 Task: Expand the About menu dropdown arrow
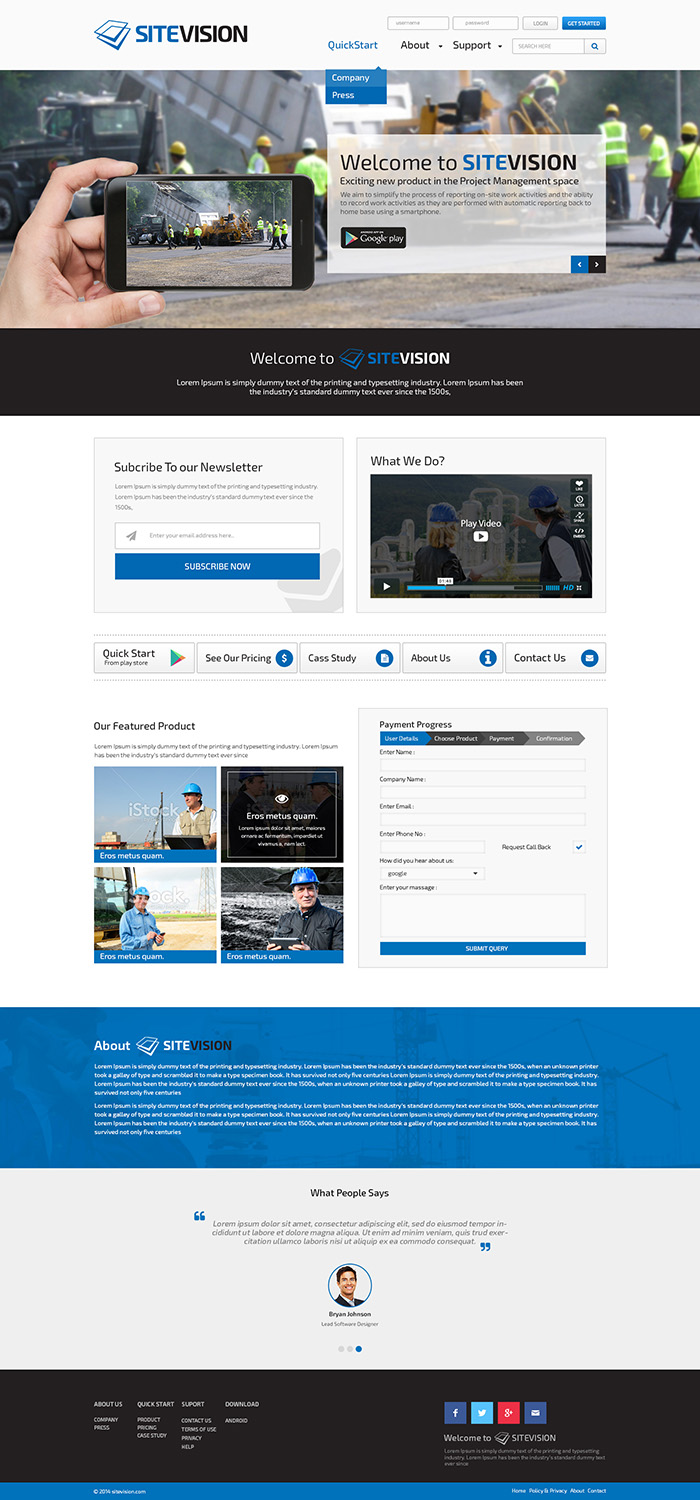pyautogui.click(x=440, y=47)
